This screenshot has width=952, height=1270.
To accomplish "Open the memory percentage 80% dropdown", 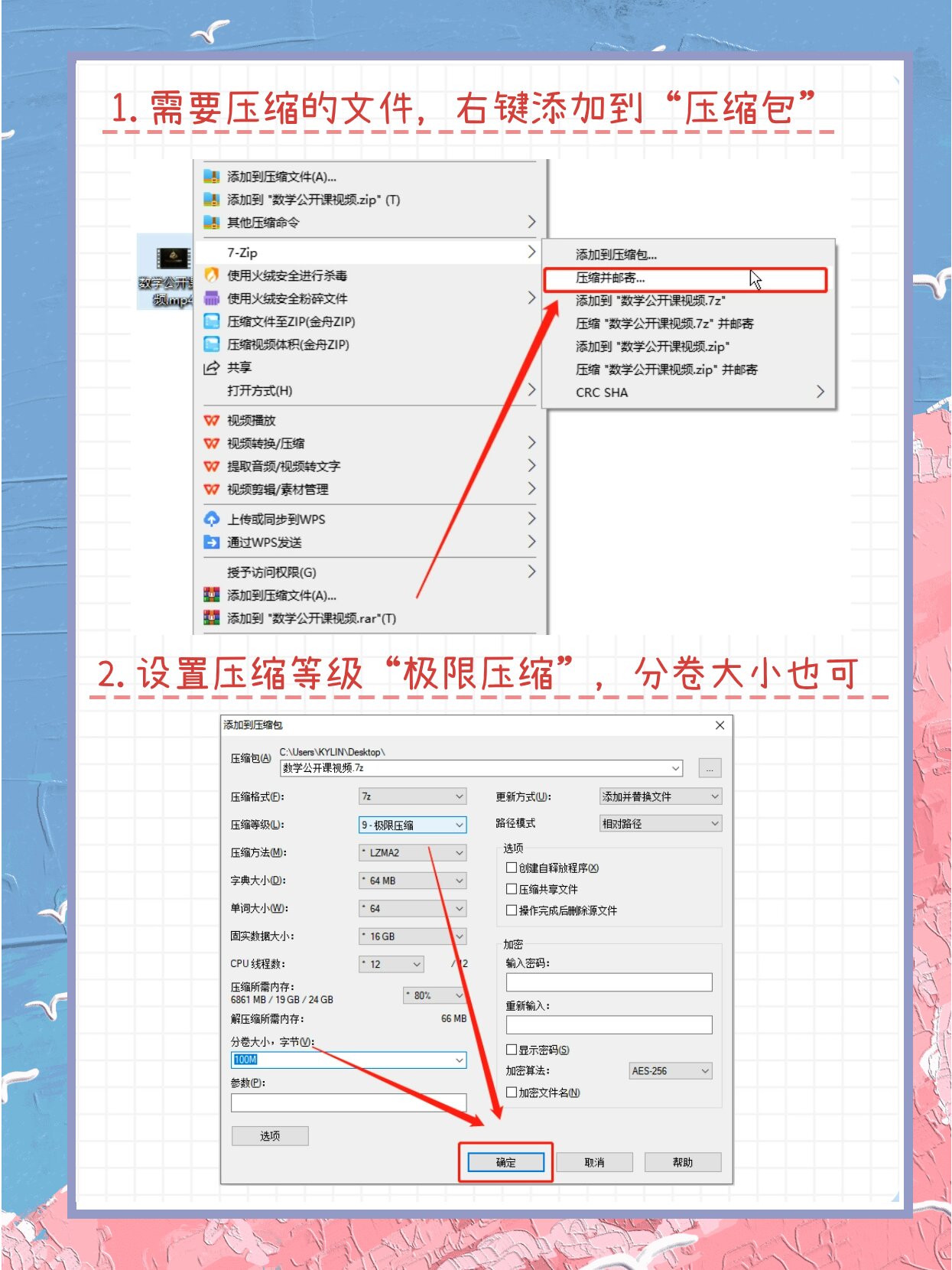I will pyautogui.click(x=434, y=995).
